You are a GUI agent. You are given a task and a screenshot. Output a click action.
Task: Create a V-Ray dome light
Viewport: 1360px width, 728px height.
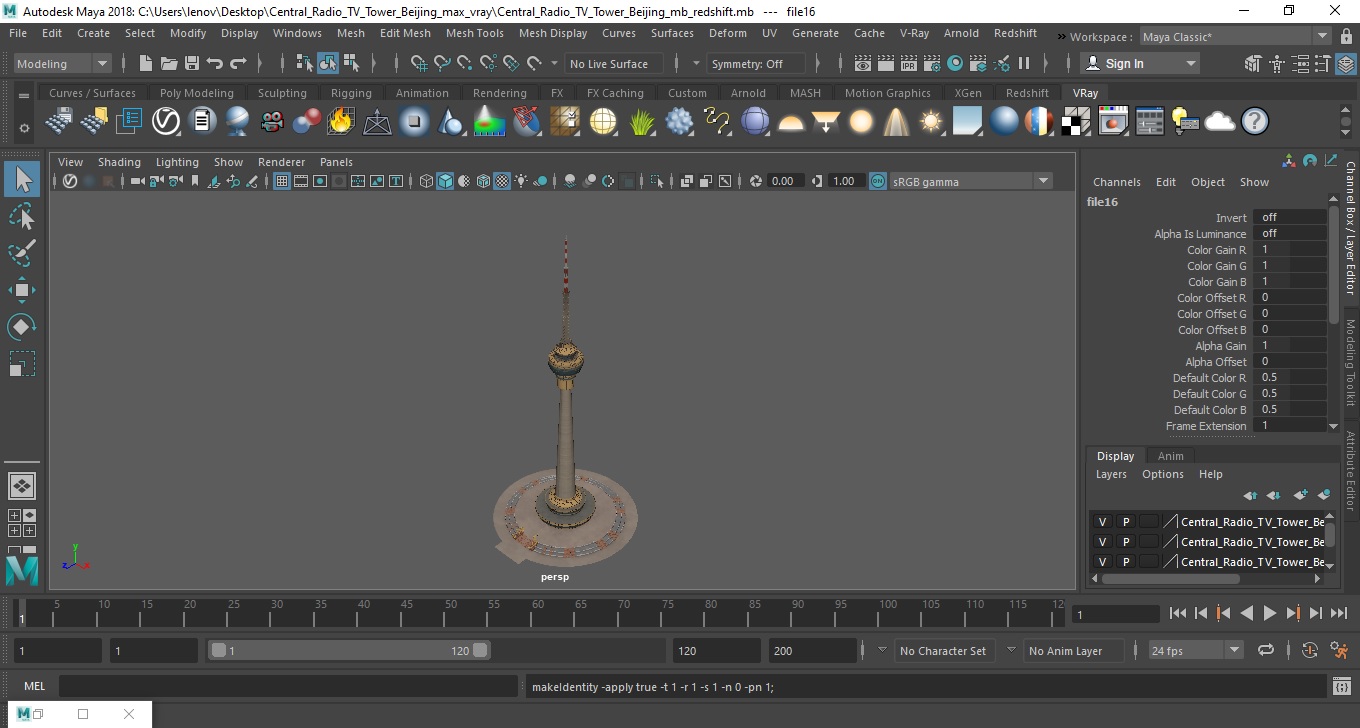[791, 122]
